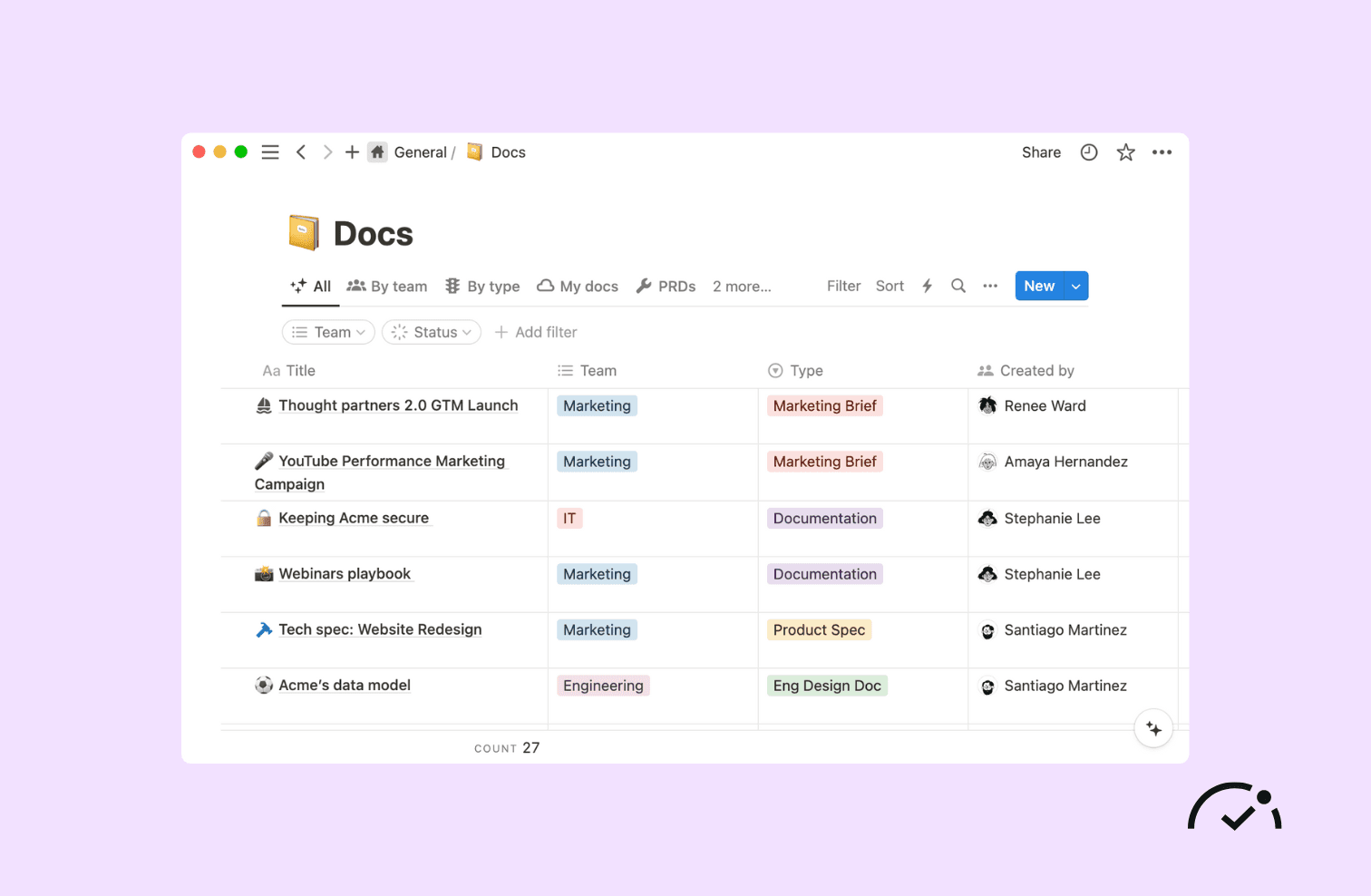This screenshot has width=1371, height=896.
Task: Click the blue New button
Action: pos(1039,286)
